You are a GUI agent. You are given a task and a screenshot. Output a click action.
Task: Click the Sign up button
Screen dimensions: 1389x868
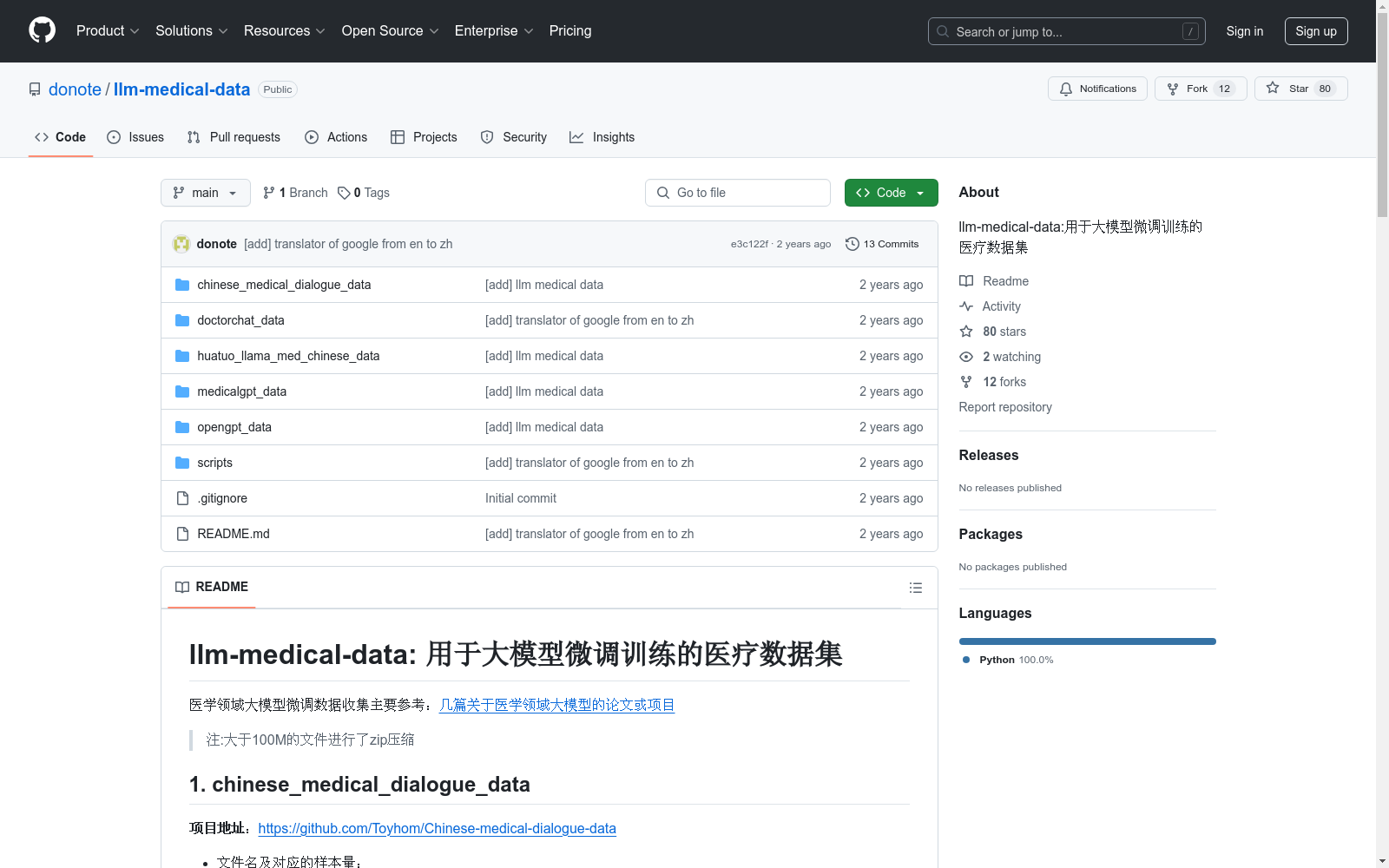tap(1316, 31)
